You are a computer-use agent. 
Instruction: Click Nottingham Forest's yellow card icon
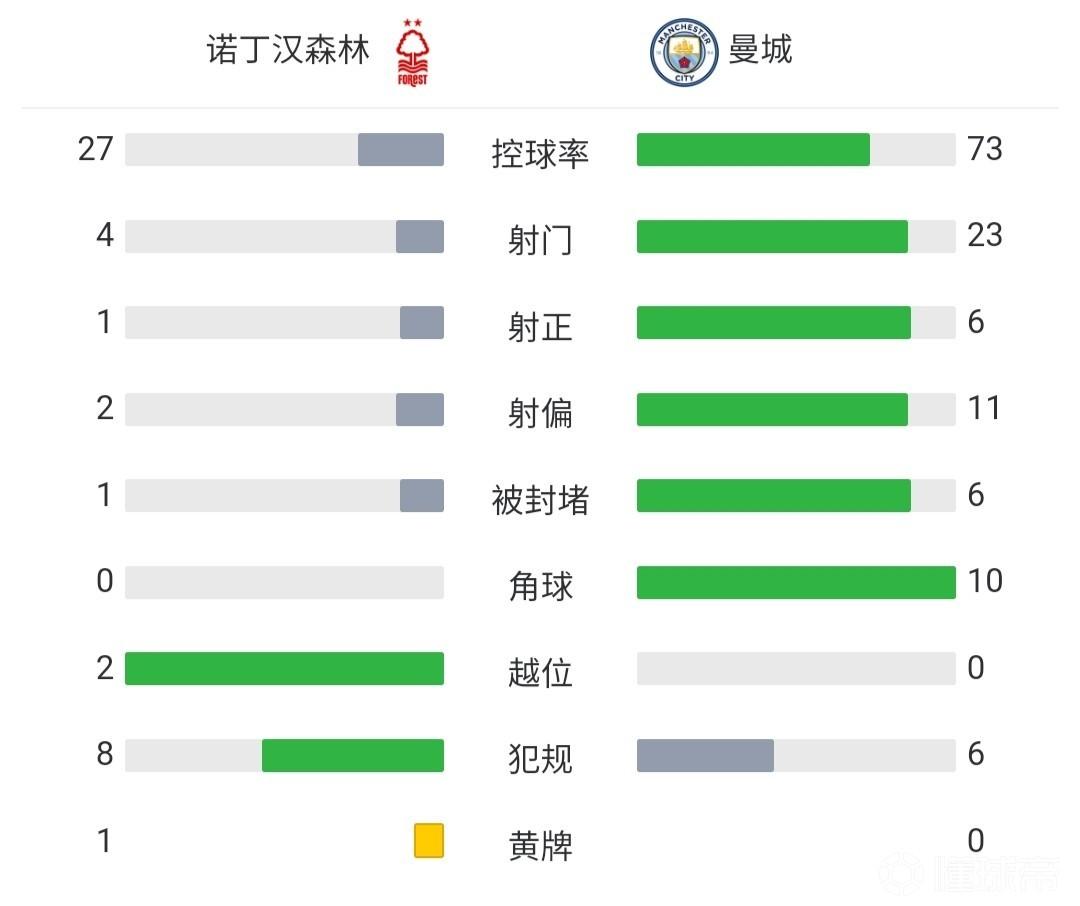429,840
